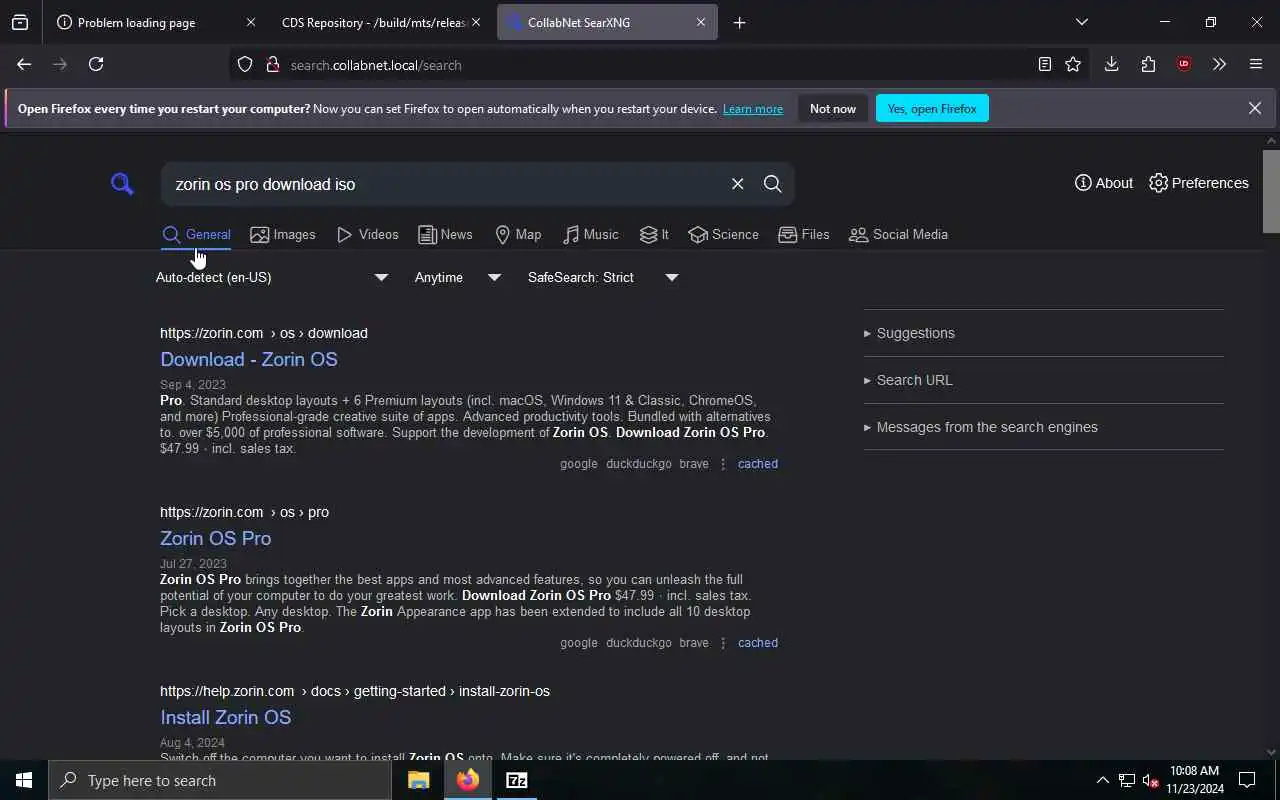Screen dimensions: 1280x800
Task: Open the Windows Start menu
Action: (x=24, y=780)
